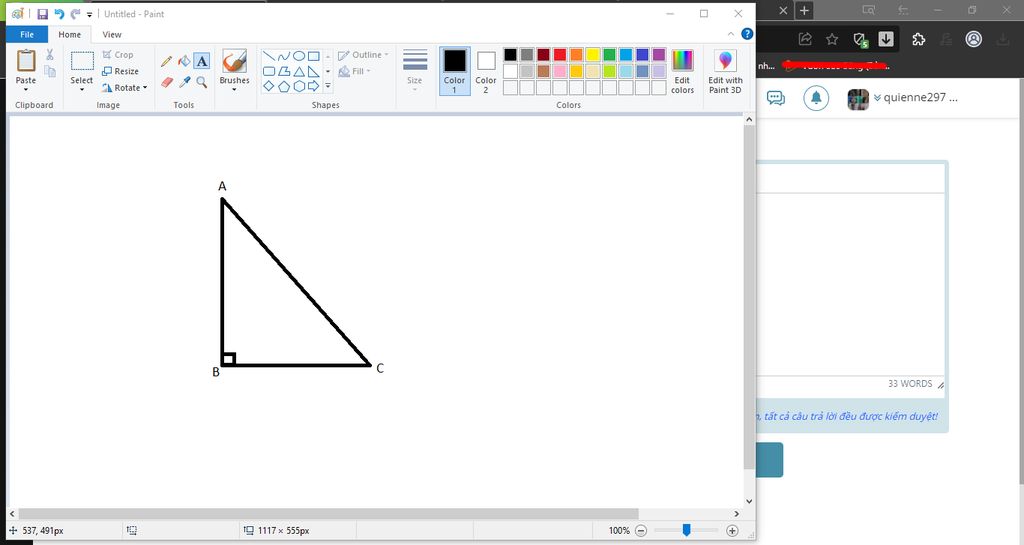
Task: Select the Oval shape
Action: click(x=298, y=56)
